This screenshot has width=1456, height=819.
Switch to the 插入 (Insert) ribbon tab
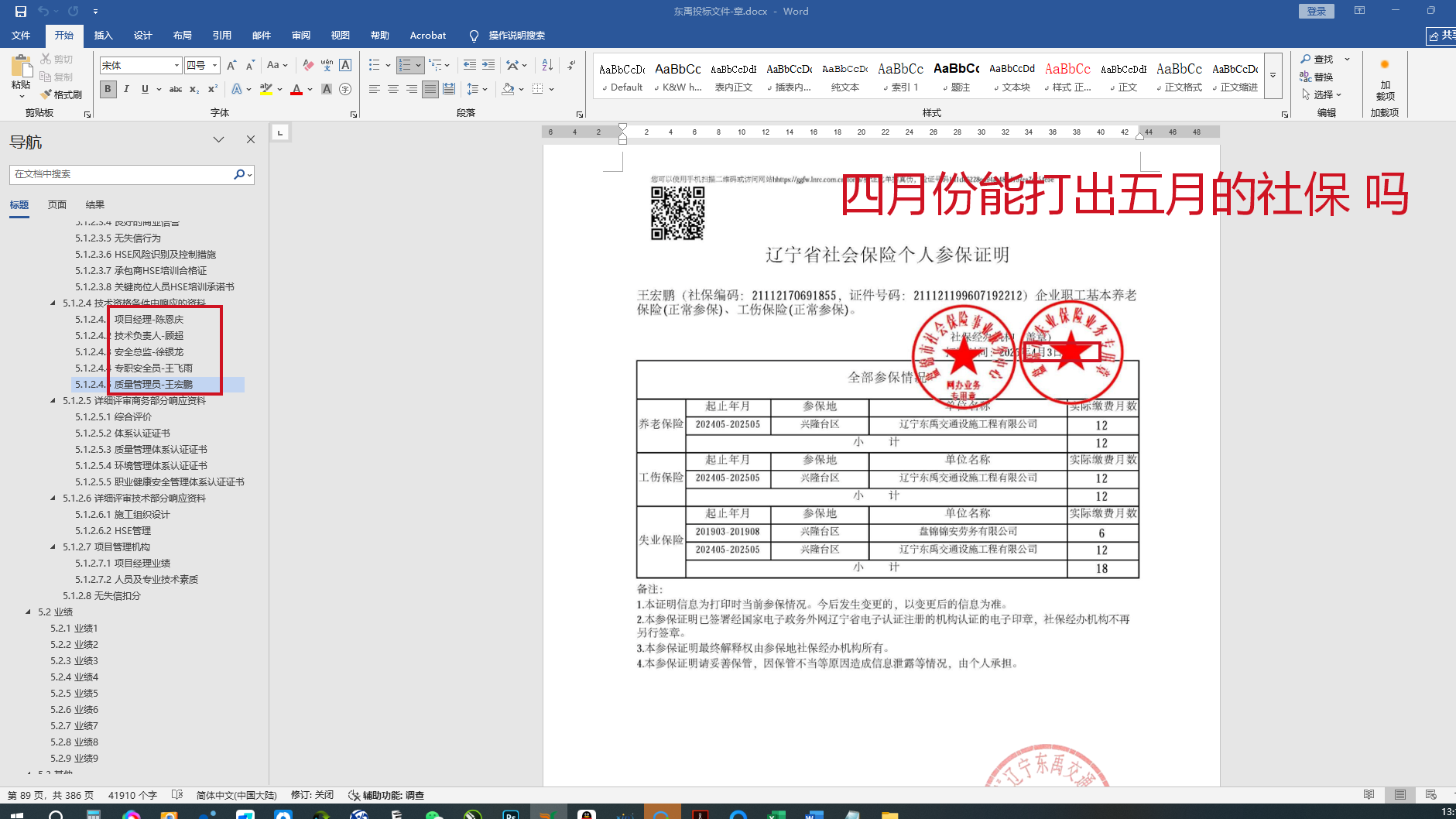pyautogui.click(x=103, y=36)
